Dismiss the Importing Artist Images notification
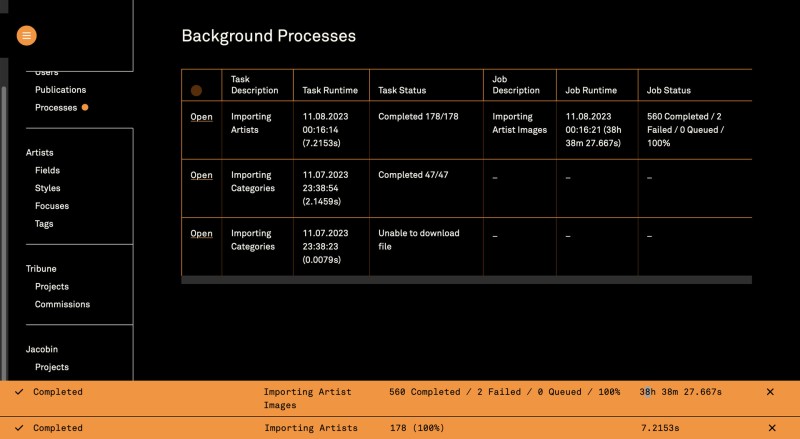Screen dimensions: 800x439 tap(770, 392)
